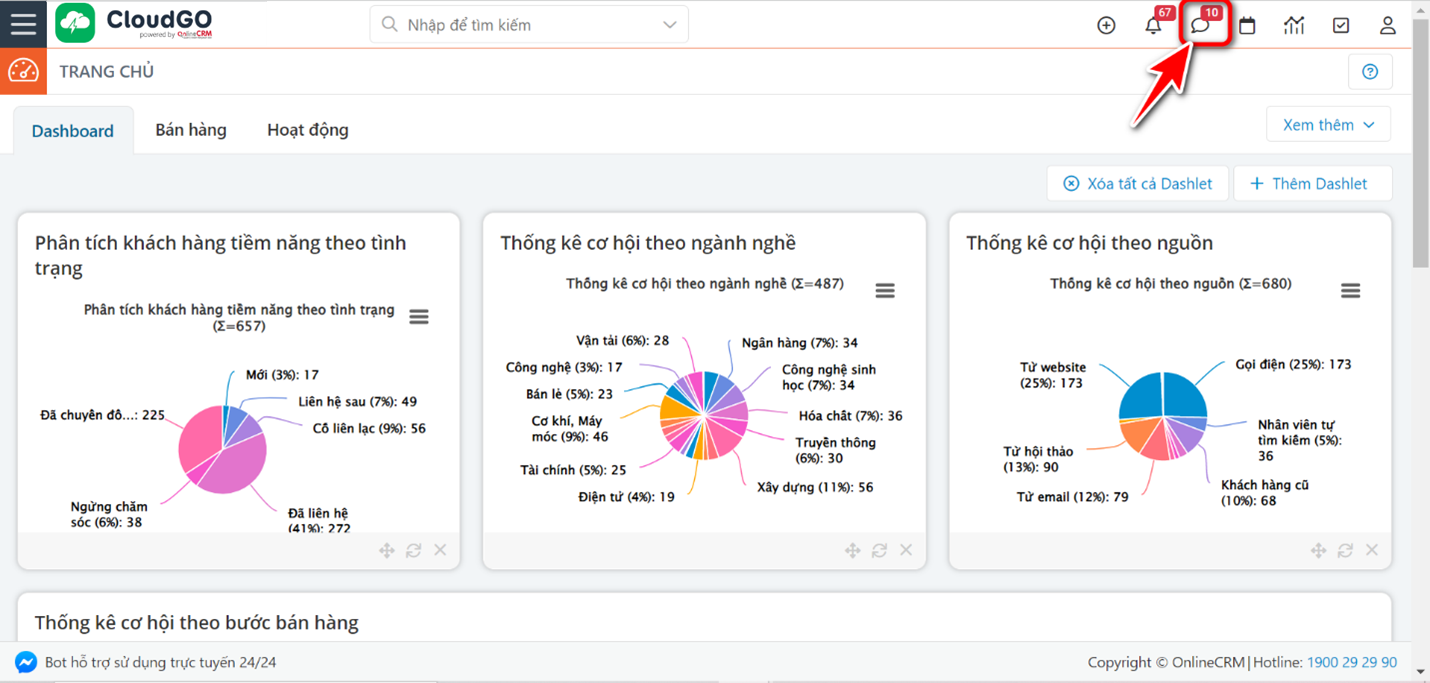Click the help question mark icon

1370,72
